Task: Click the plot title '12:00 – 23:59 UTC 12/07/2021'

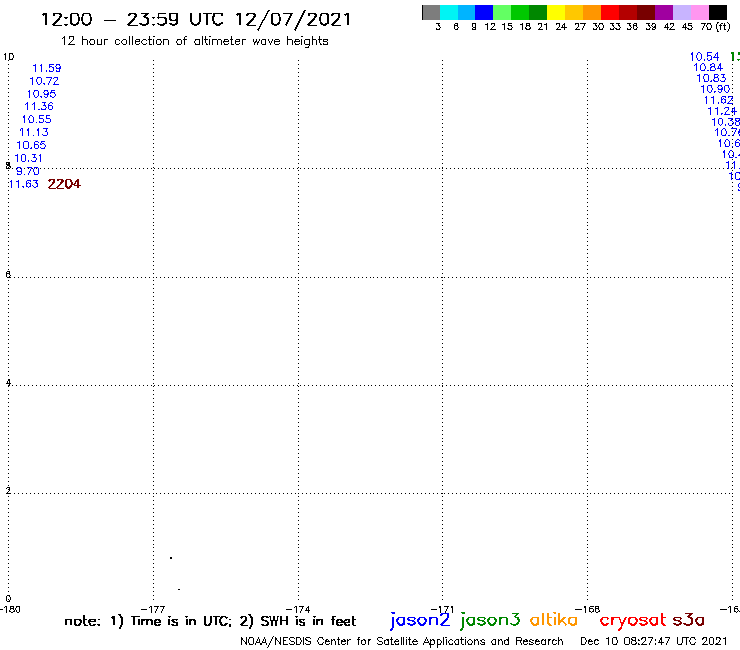Action: pyautogui.click(x=196, y=19)
